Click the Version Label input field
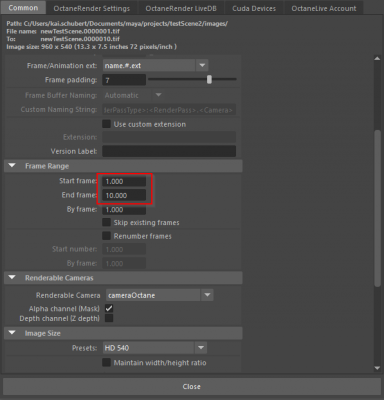The image size is (384, 400). tap(169, 151)
